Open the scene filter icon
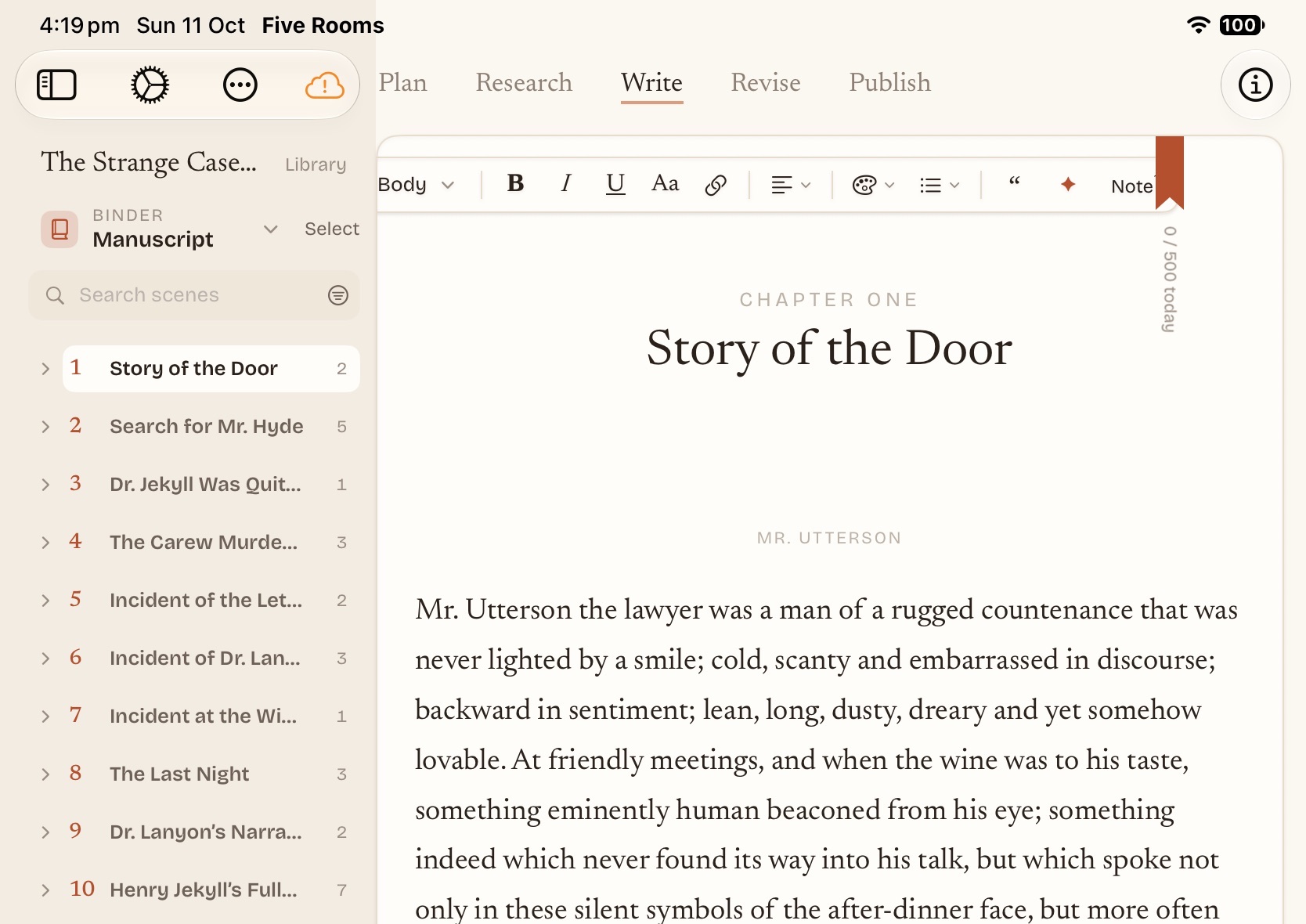Viewport: 1306px width, 924px height. (338, 295)
